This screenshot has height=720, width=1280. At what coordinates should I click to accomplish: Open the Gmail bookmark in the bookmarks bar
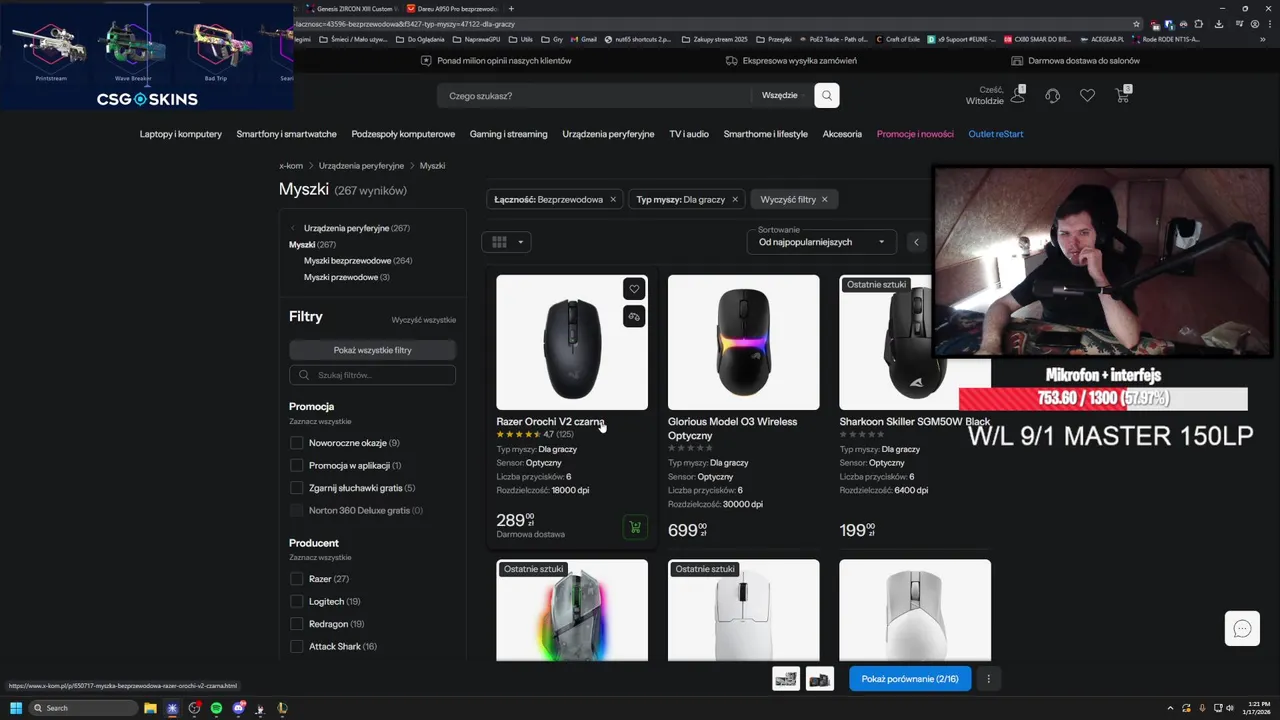(x=583, y=39)
